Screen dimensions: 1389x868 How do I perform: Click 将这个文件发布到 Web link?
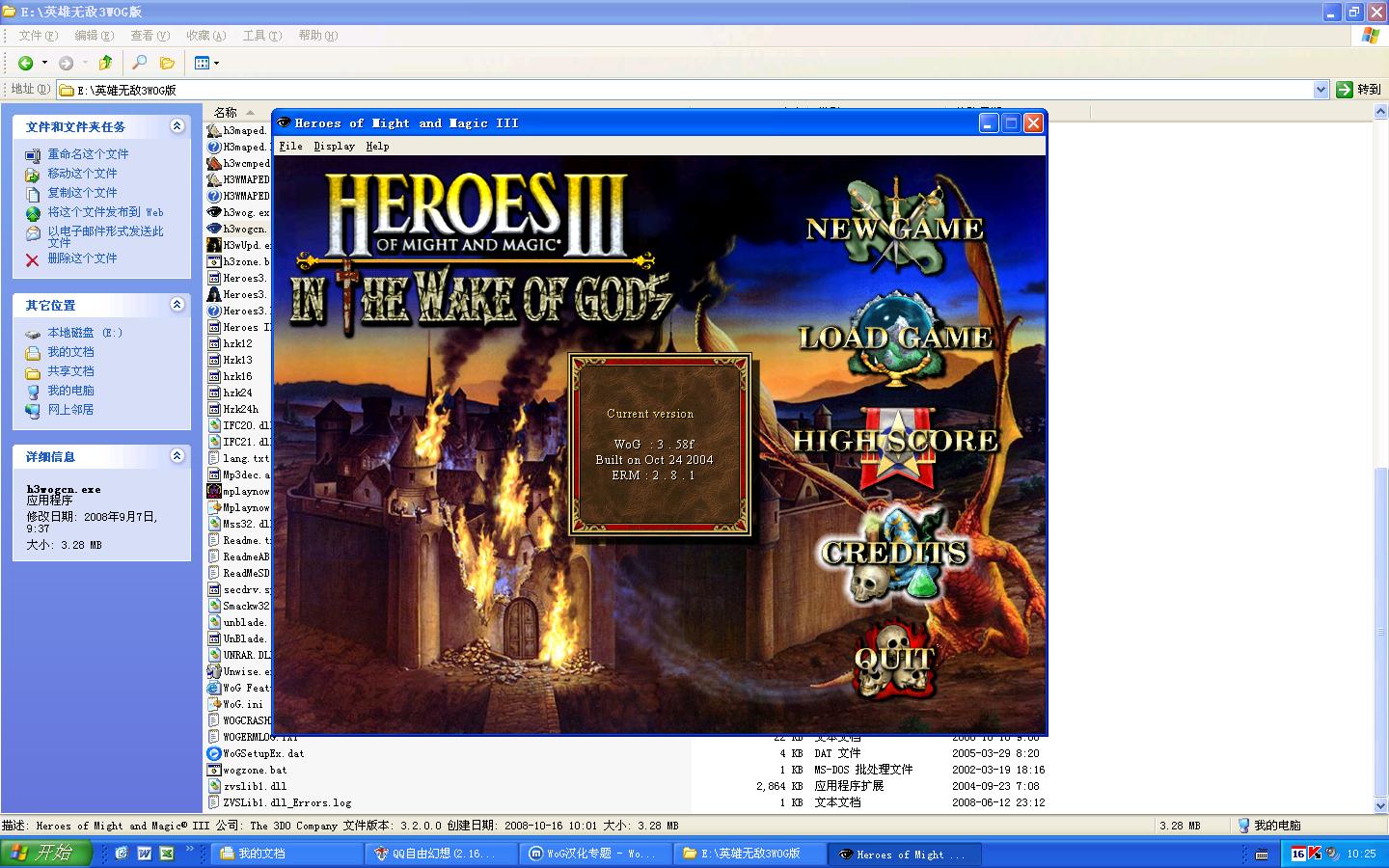point(105,212)
